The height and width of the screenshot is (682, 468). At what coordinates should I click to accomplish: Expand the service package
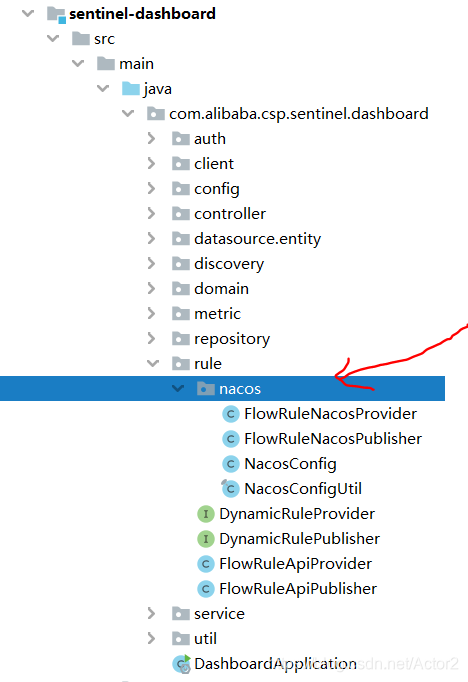pyautogui.click(x=151, y=614)
